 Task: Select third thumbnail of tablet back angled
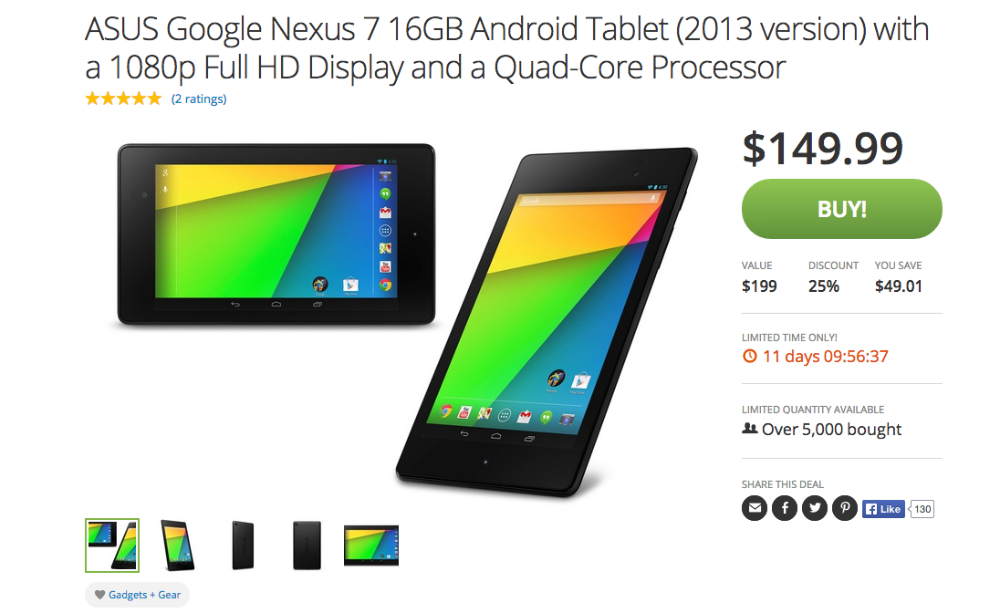[243, 545]
